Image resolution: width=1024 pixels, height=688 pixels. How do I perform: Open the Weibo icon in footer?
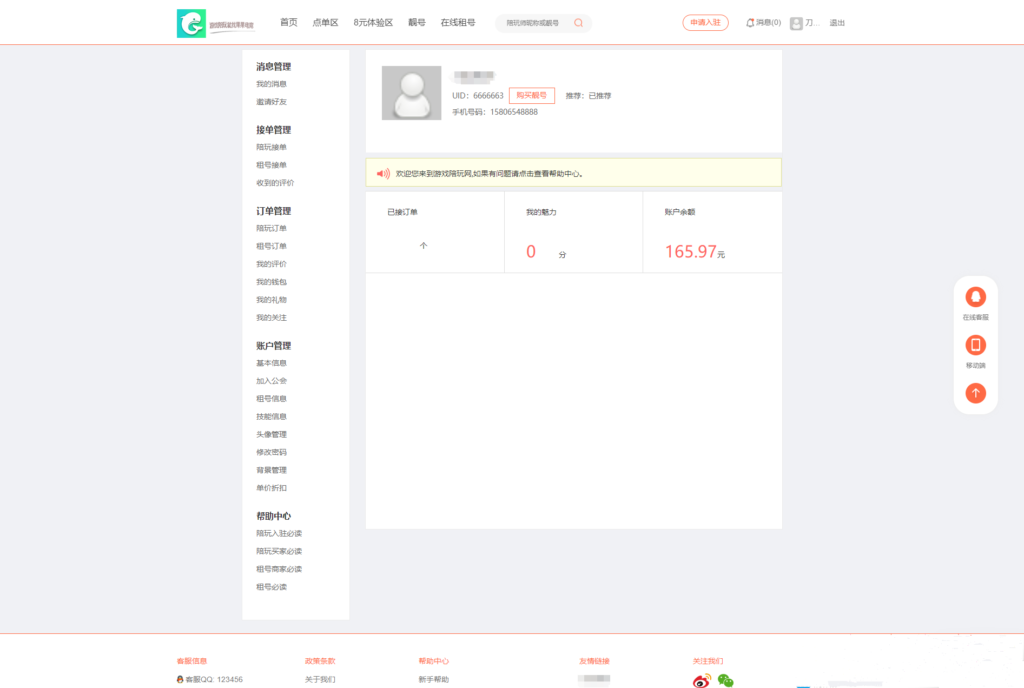pyautogui.click(x=702, y=681)
